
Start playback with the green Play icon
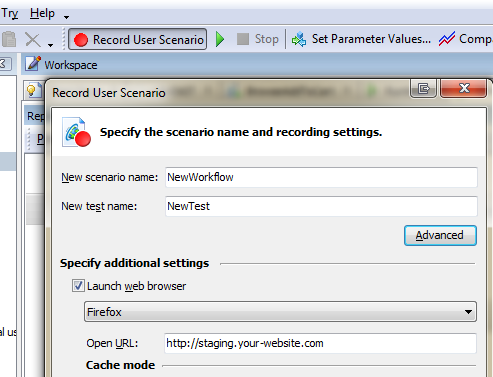click(220, 39)
